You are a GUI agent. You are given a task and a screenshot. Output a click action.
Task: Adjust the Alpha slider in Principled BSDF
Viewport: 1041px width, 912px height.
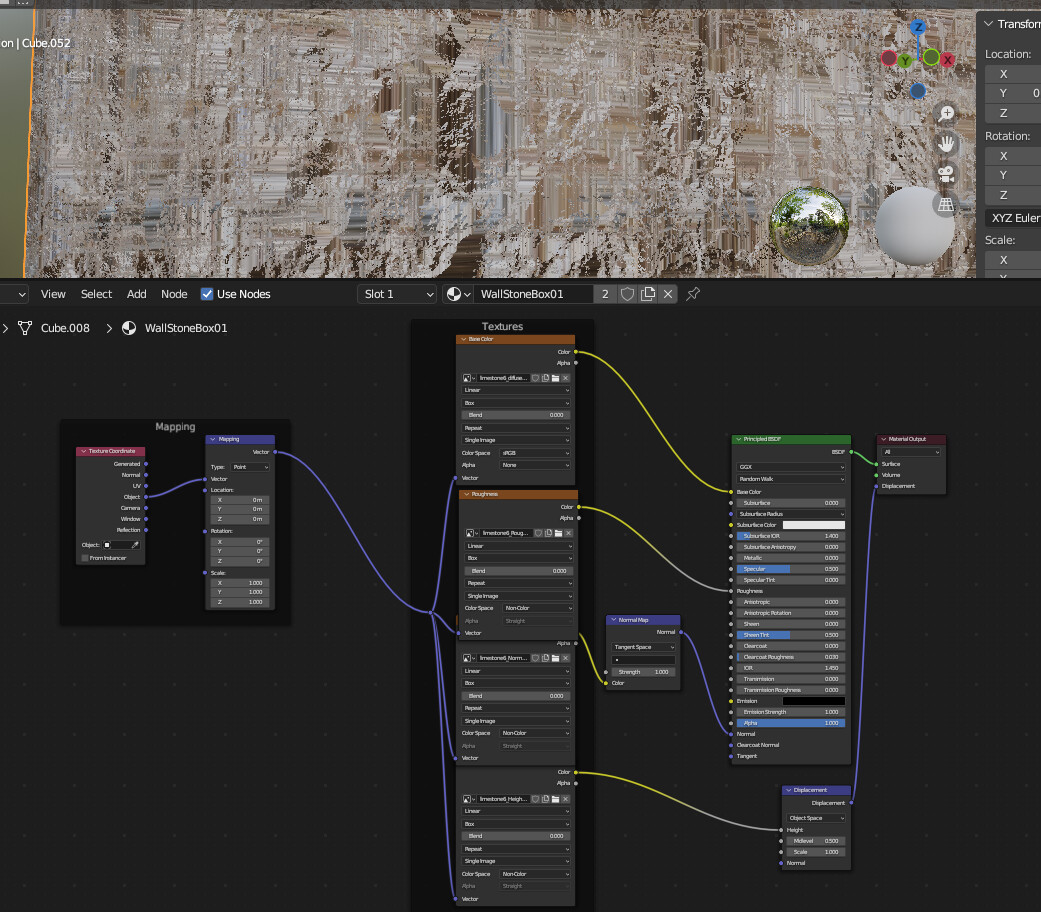tap(791, 723)
